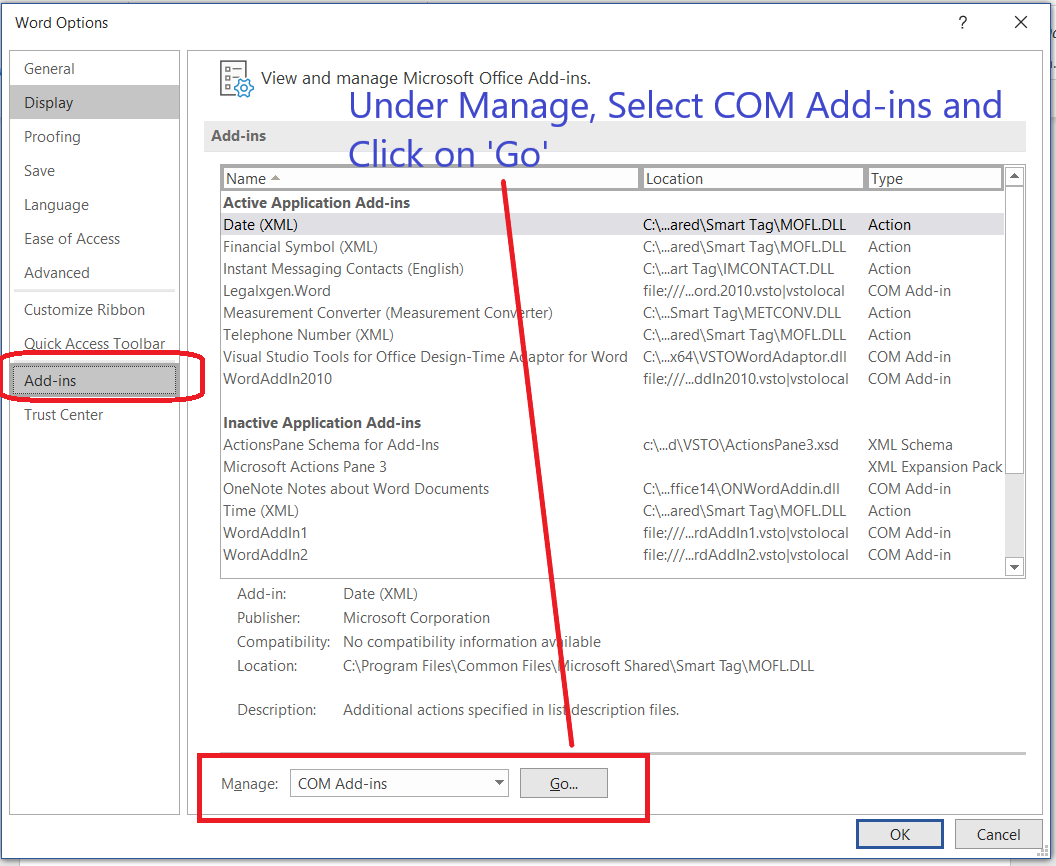Select OneNote Notes about Word Documents entry
1056x866 pixels.
[356, 489]
